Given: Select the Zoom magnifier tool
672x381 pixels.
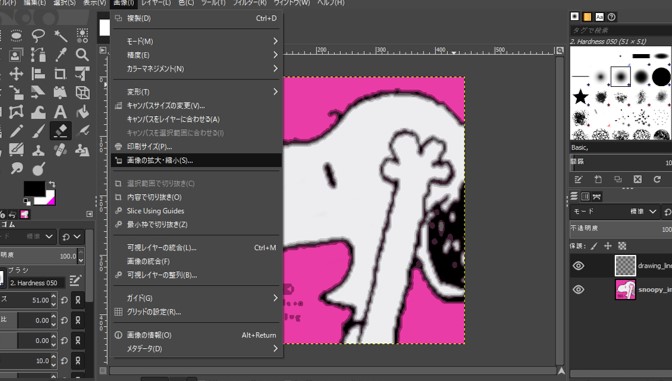Looking at the screenshot, I should pyautogui.click(x=82, y=55).
